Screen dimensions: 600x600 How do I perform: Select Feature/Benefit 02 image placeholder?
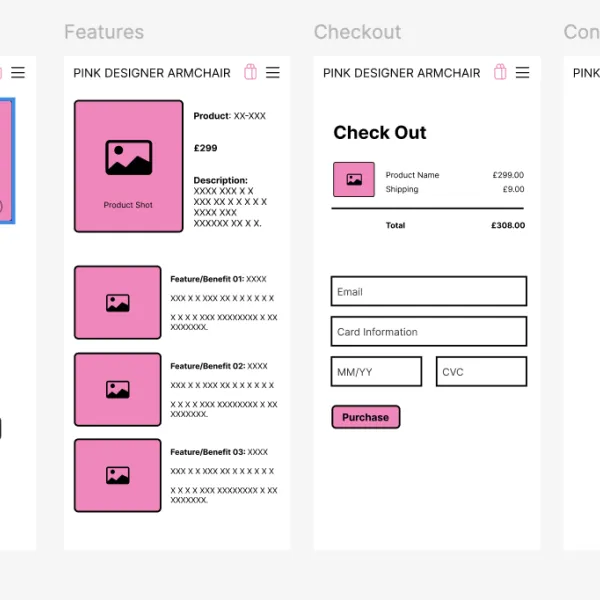[117, 389]
